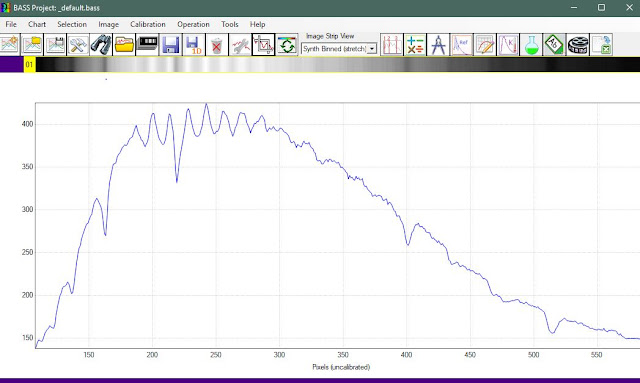Open the Selection menu

pyautogui.click(x=72, y=24)
